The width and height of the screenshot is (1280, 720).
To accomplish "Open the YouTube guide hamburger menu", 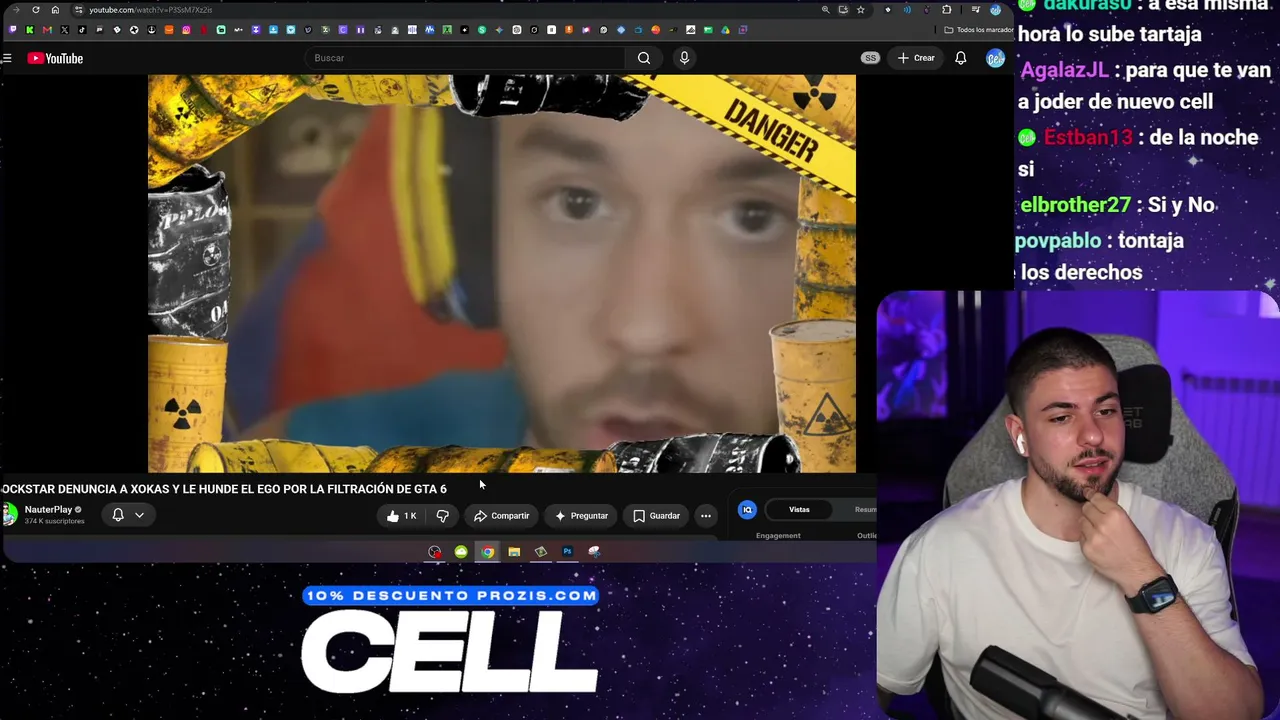I will 6,58.
